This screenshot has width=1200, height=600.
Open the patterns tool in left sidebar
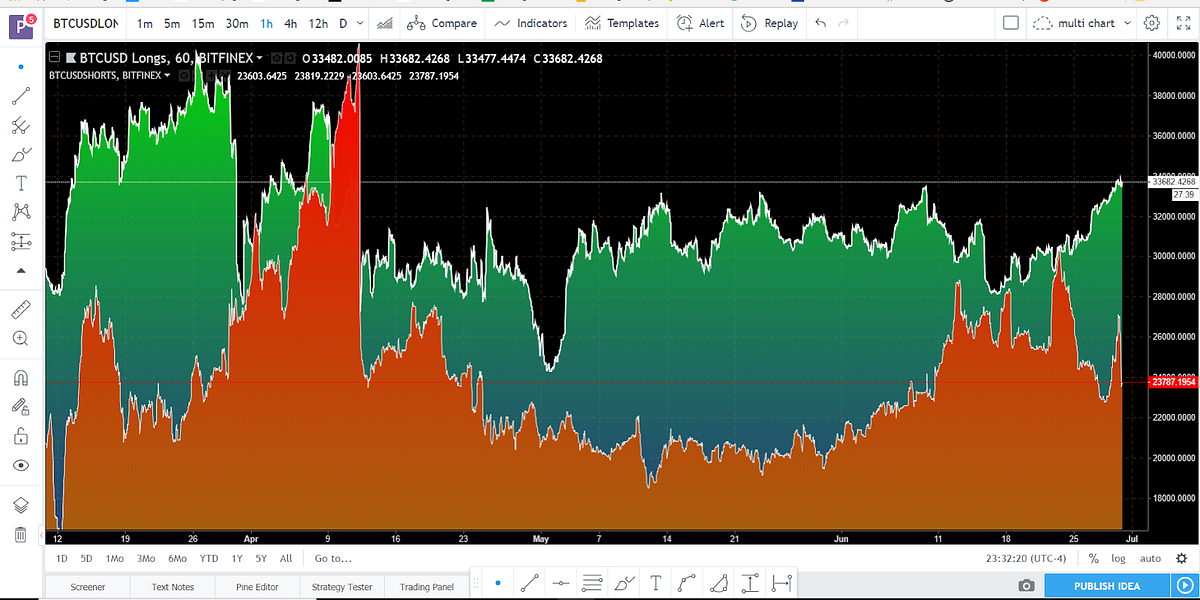coord(21,212)
